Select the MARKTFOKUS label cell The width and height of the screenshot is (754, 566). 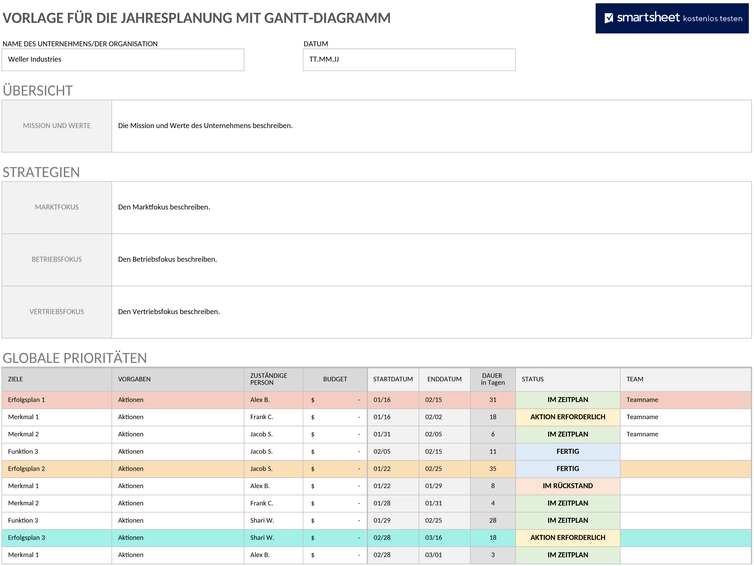[57, 207]
